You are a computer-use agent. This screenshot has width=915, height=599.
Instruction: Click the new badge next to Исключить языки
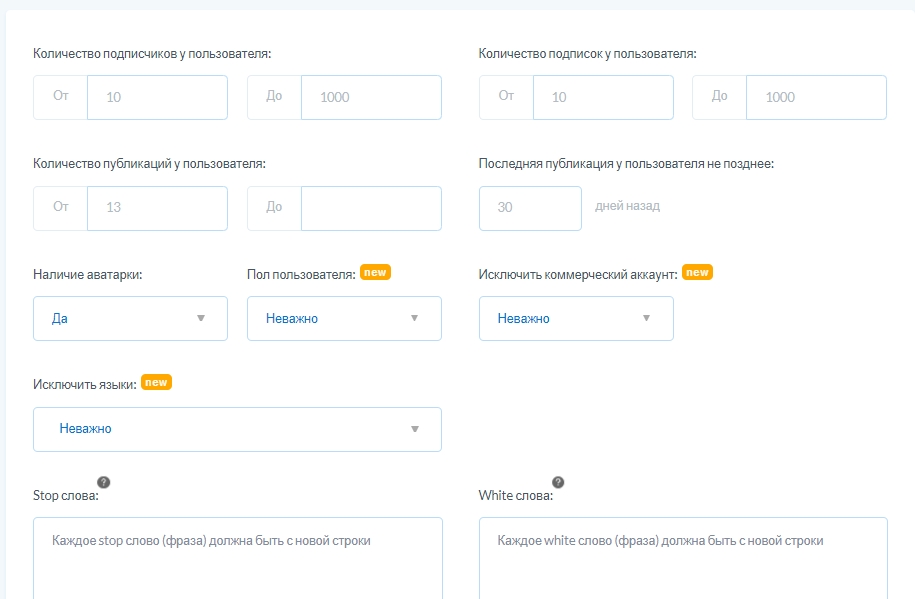156,382
